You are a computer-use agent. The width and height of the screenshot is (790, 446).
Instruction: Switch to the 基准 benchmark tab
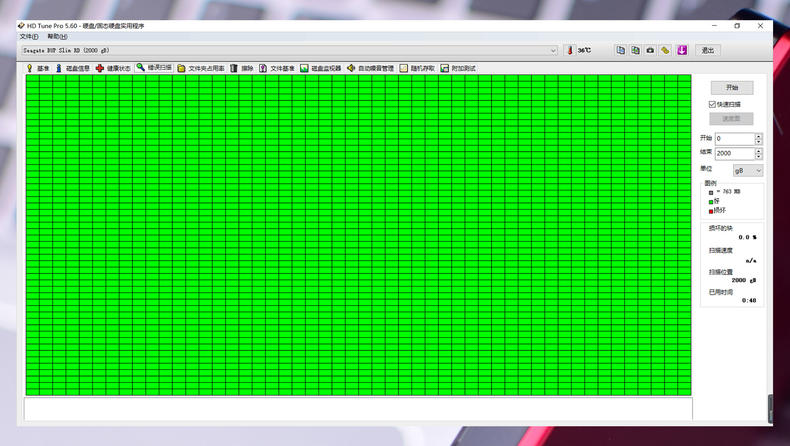38,68
